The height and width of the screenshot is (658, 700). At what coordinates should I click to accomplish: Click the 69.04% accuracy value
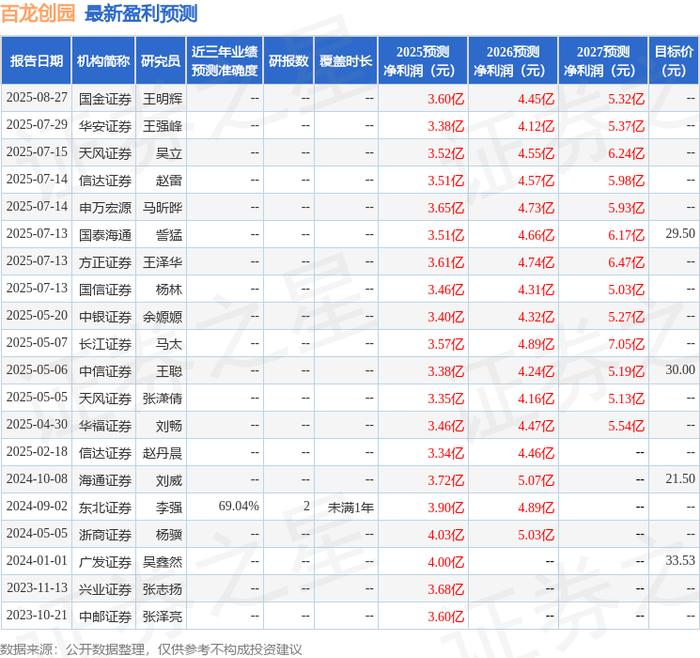239,506
